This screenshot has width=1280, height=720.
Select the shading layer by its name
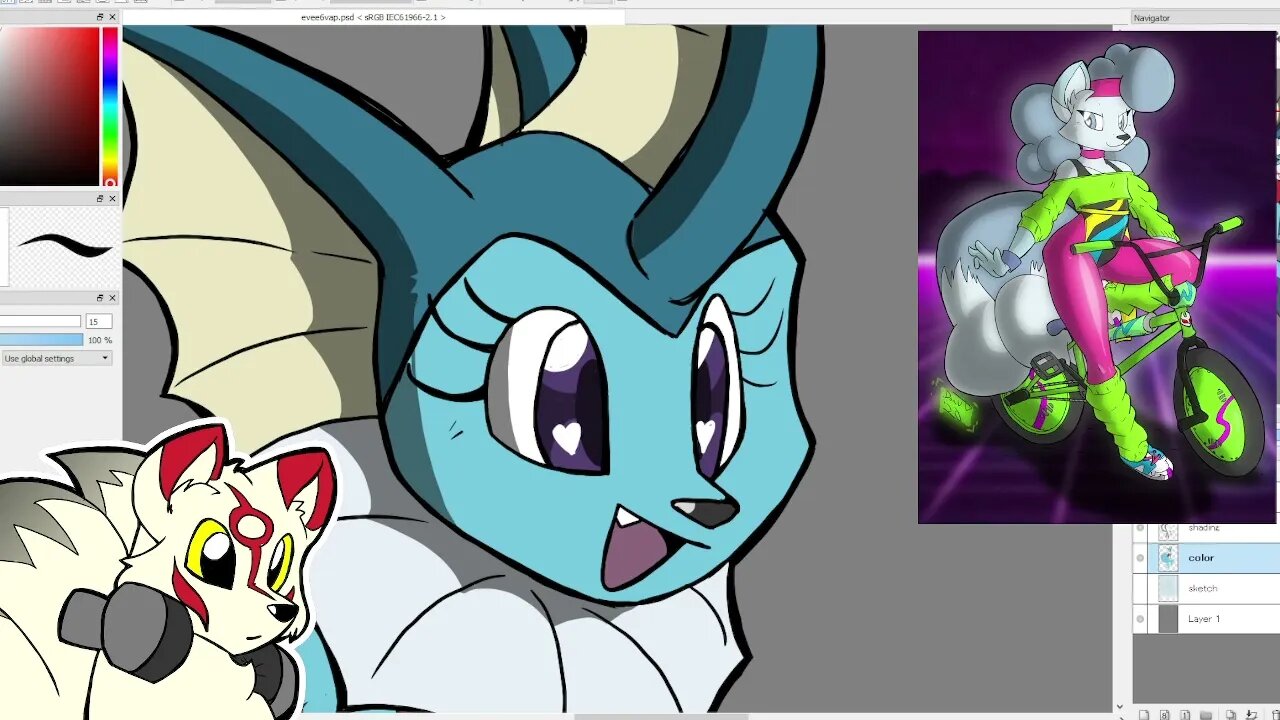pos(1204,529)
